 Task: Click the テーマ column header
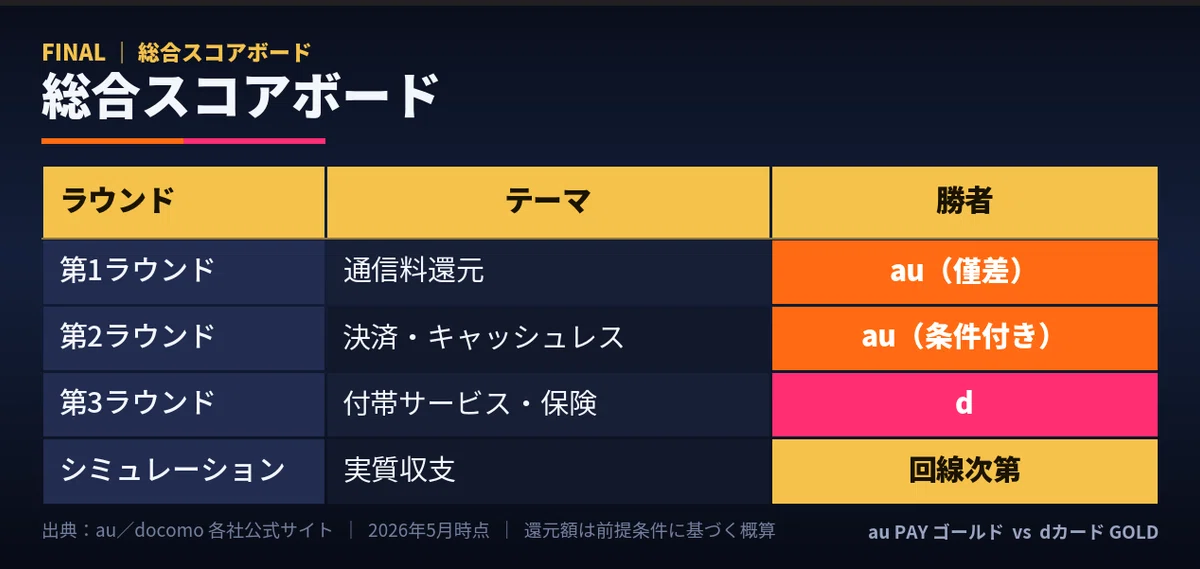548,202
